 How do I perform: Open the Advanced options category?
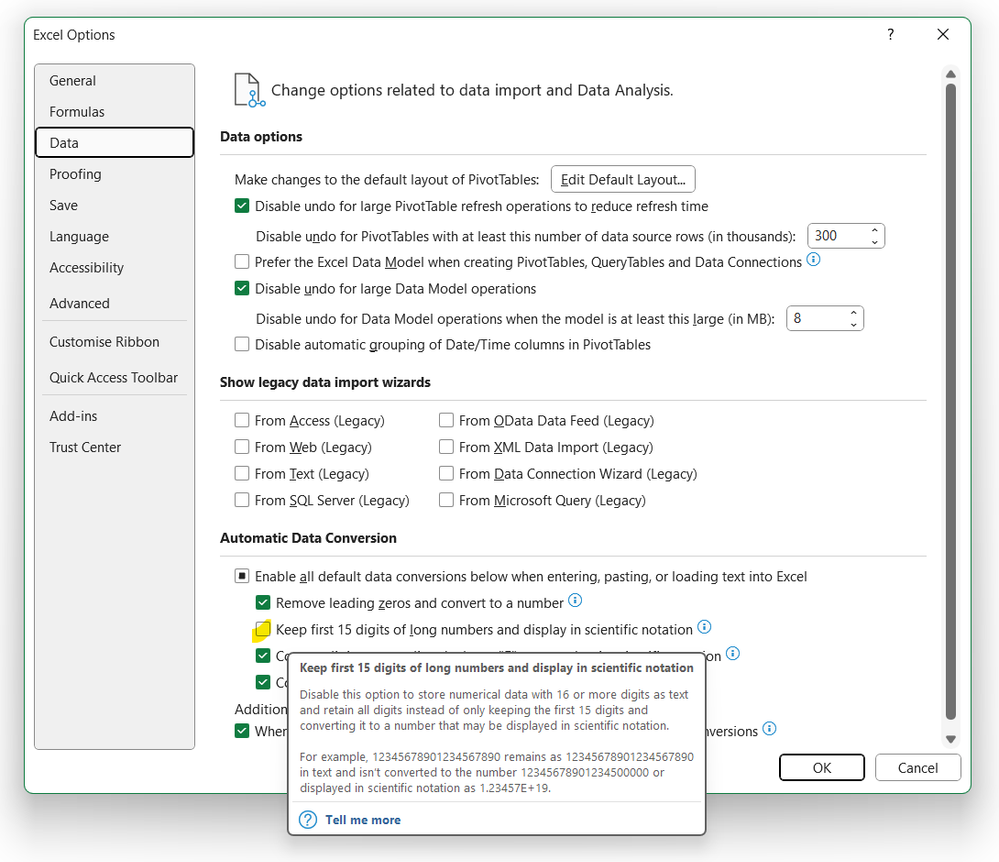[x=115, y=304]
